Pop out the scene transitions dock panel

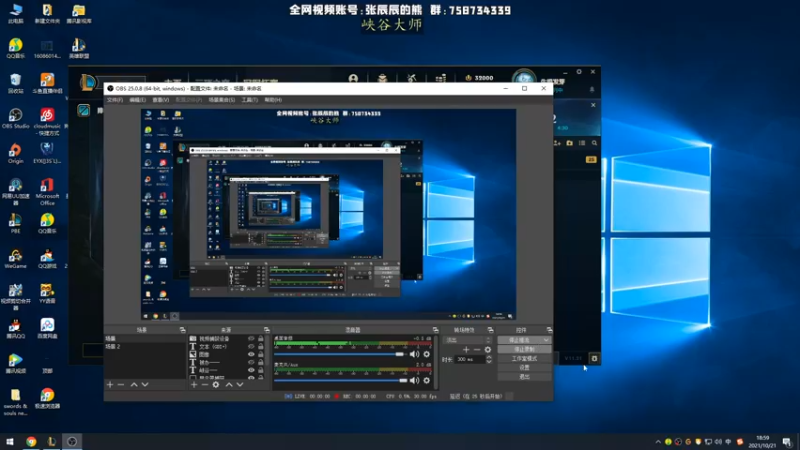tap(490, 330)
